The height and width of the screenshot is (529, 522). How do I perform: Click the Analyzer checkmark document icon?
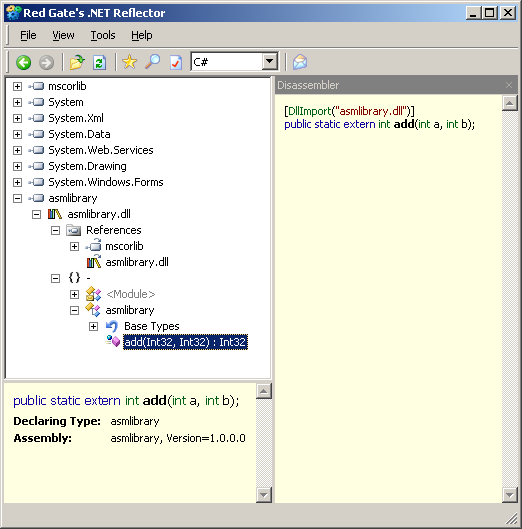(x=176, y=62)
